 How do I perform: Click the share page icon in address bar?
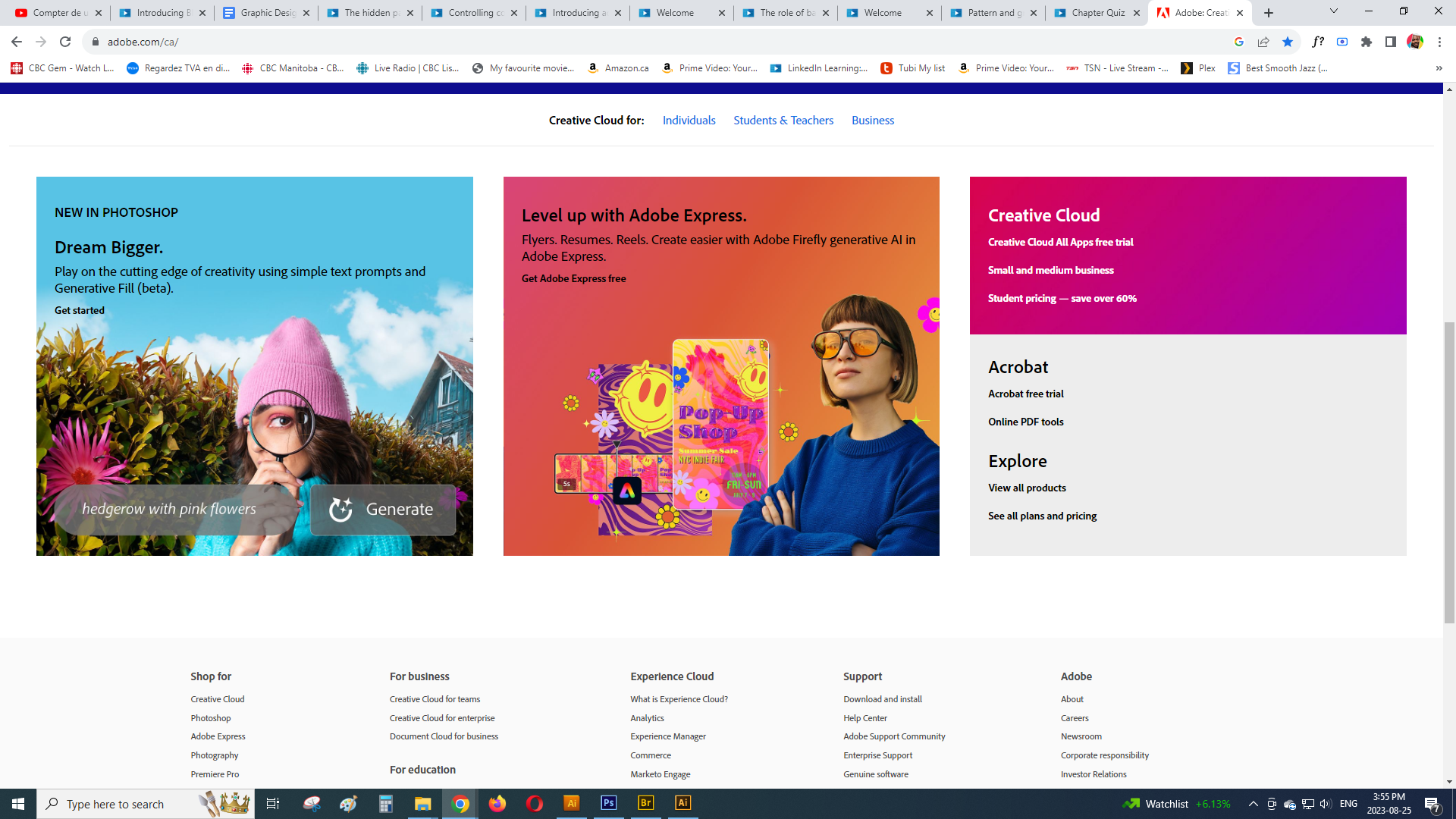(1263, 42)
